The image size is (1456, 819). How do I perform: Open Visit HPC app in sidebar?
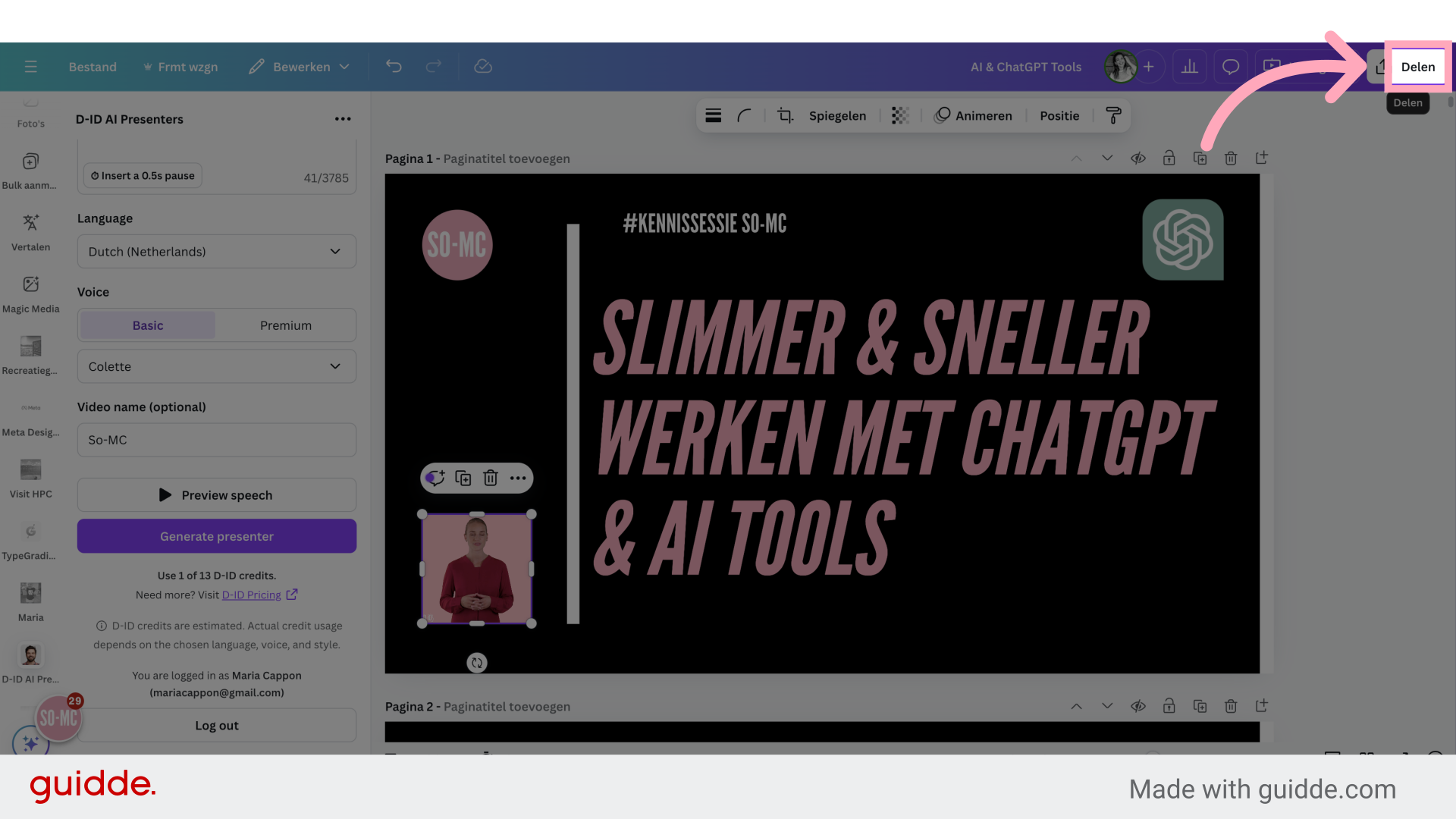pos(30,479)
